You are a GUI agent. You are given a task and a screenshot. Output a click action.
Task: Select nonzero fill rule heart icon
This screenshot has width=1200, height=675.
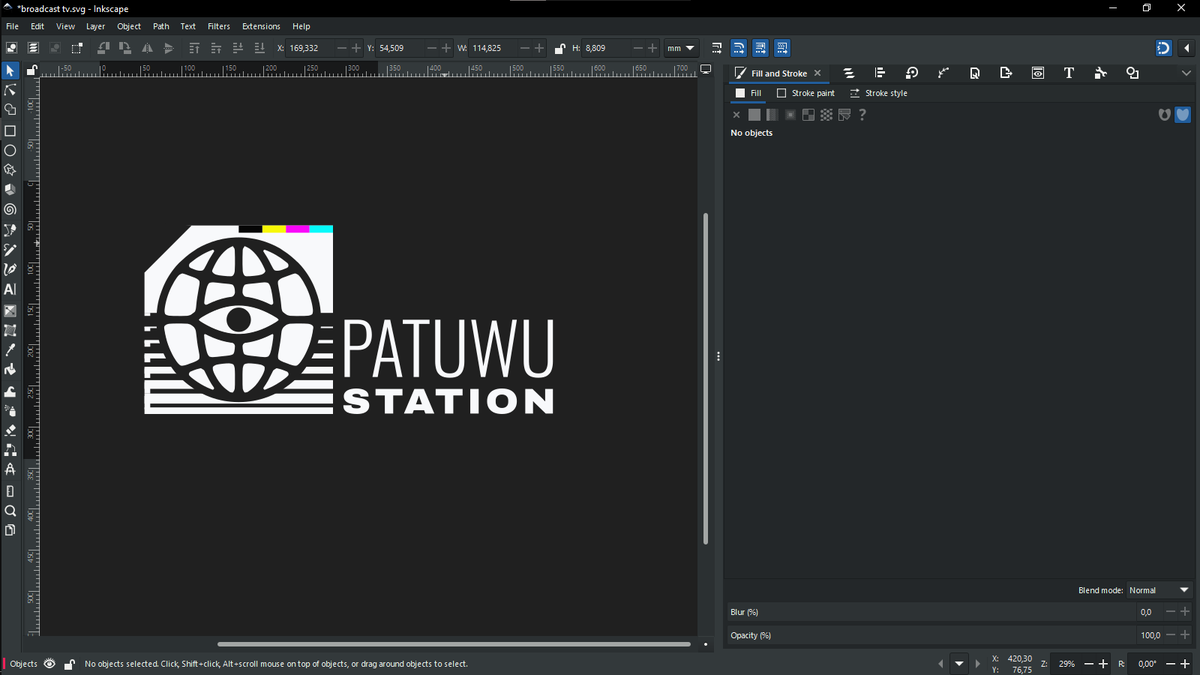1182,115
